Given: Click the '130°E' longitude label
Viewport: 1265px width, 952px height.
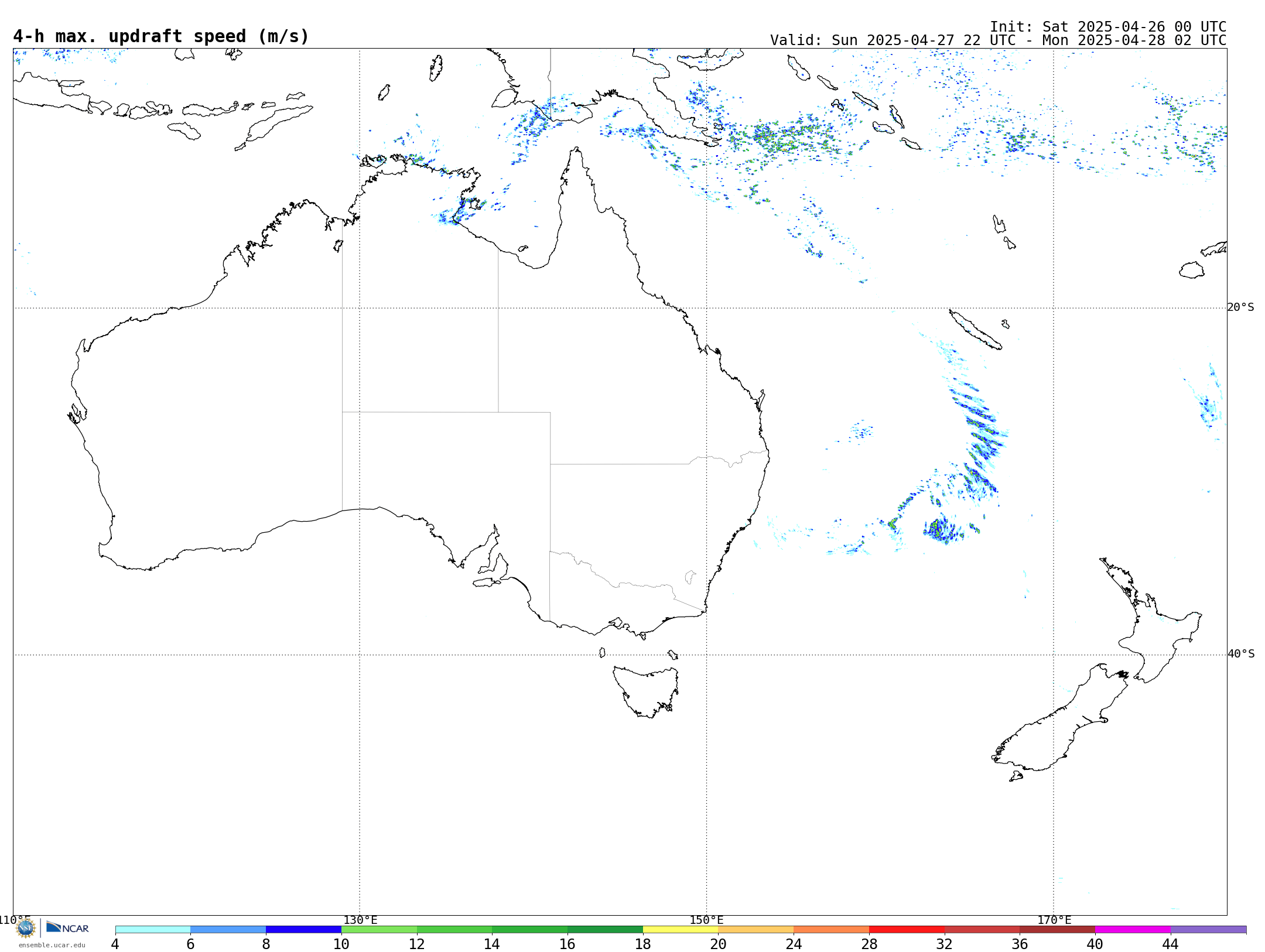Looking at the screenshot, I should (x=360, y=920).
